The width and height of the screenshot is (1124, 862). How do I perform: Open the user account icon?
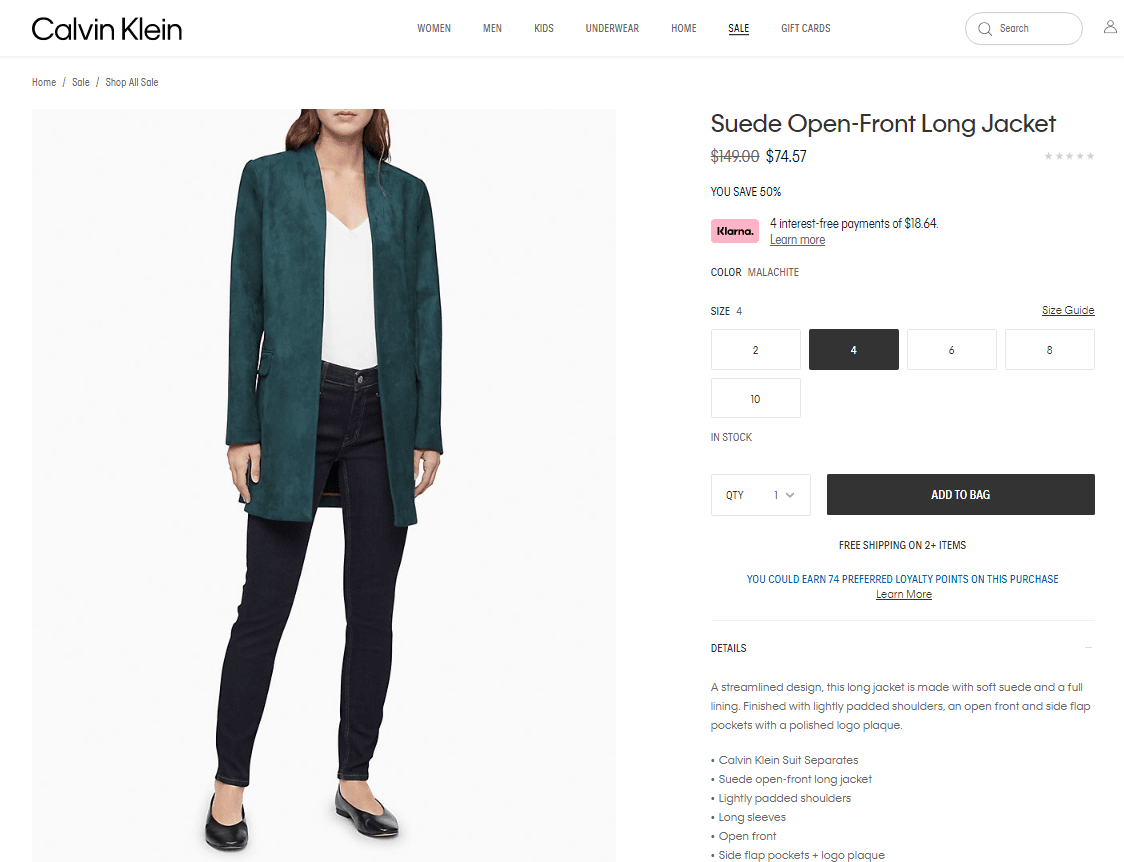tap(1110, 27)
